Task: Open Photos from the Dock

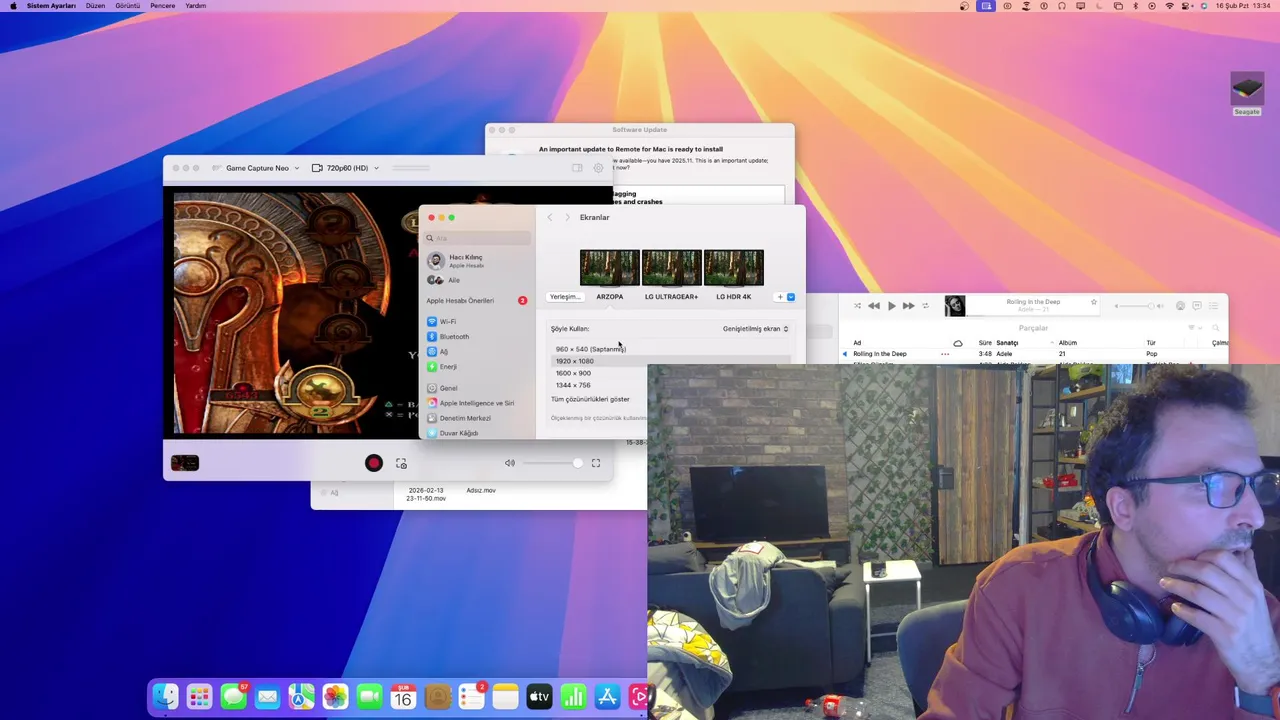Action: (335, 697)
